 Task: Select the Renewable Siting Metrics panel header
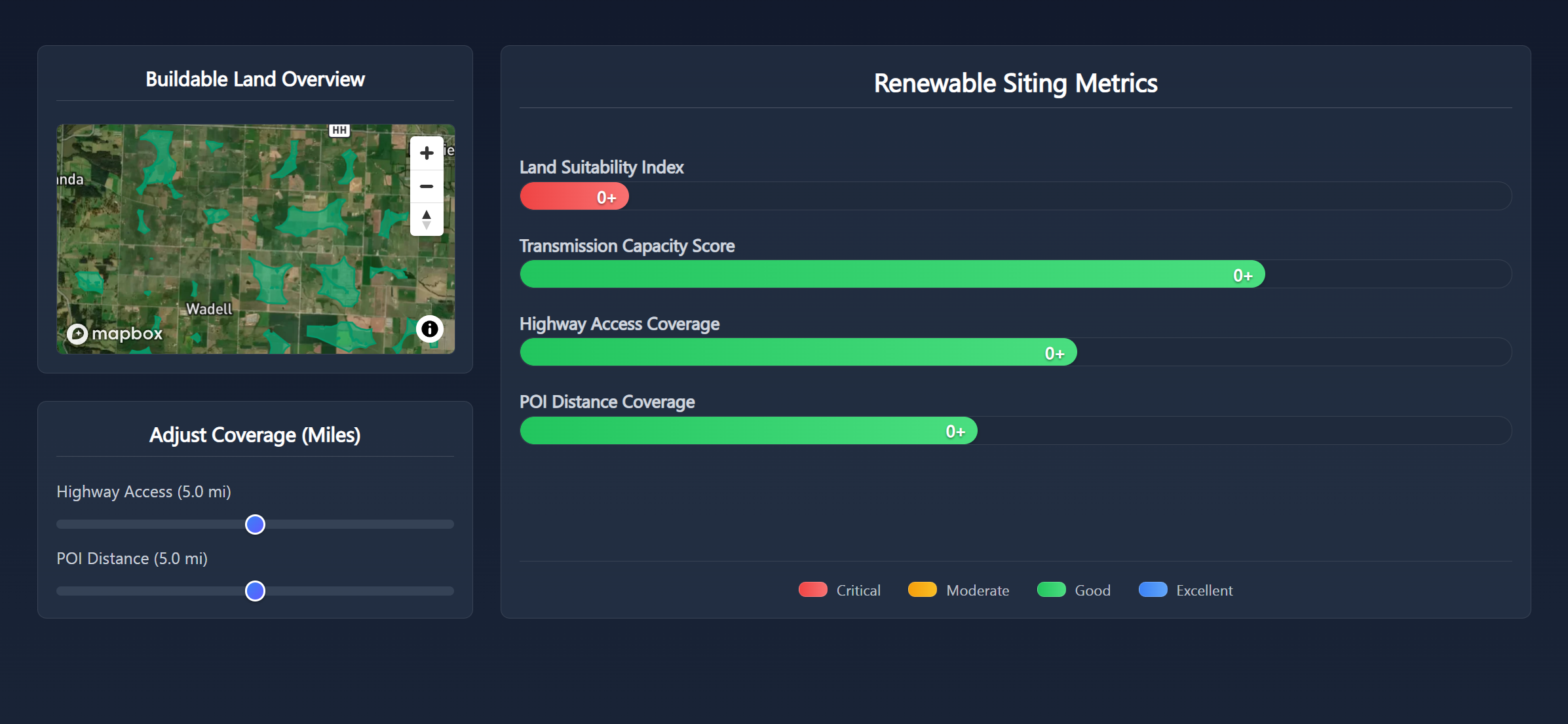(1015, 83)
